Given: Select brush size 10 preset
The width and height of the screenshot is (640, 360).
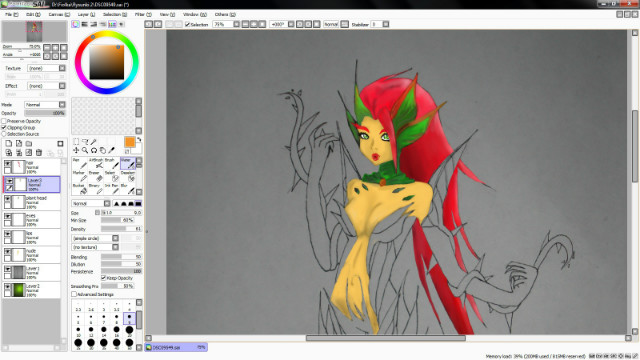Looking at the screenshot, I should (78, 331).
